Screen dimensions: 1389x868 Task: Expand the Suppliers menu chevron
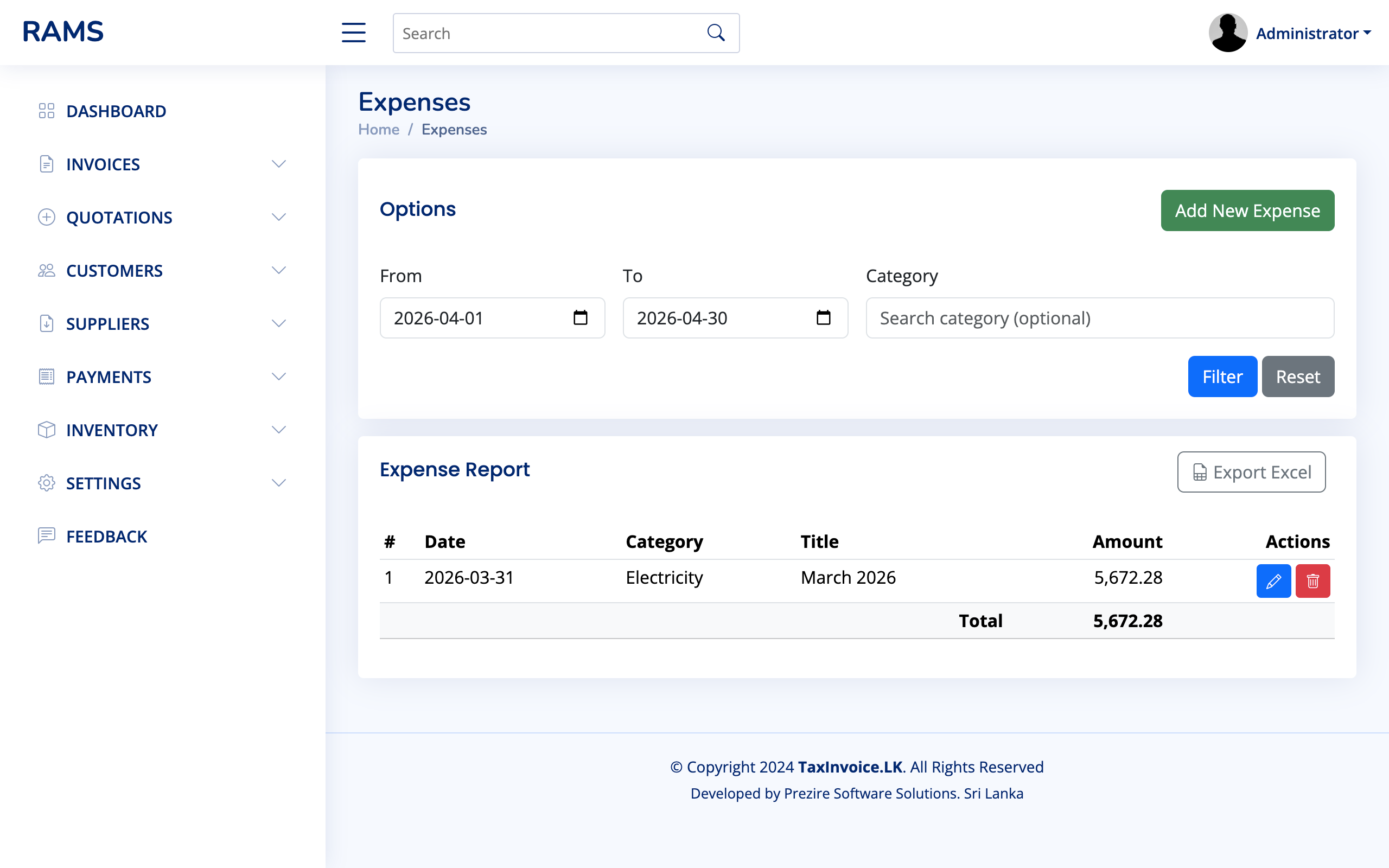point(279,323)
